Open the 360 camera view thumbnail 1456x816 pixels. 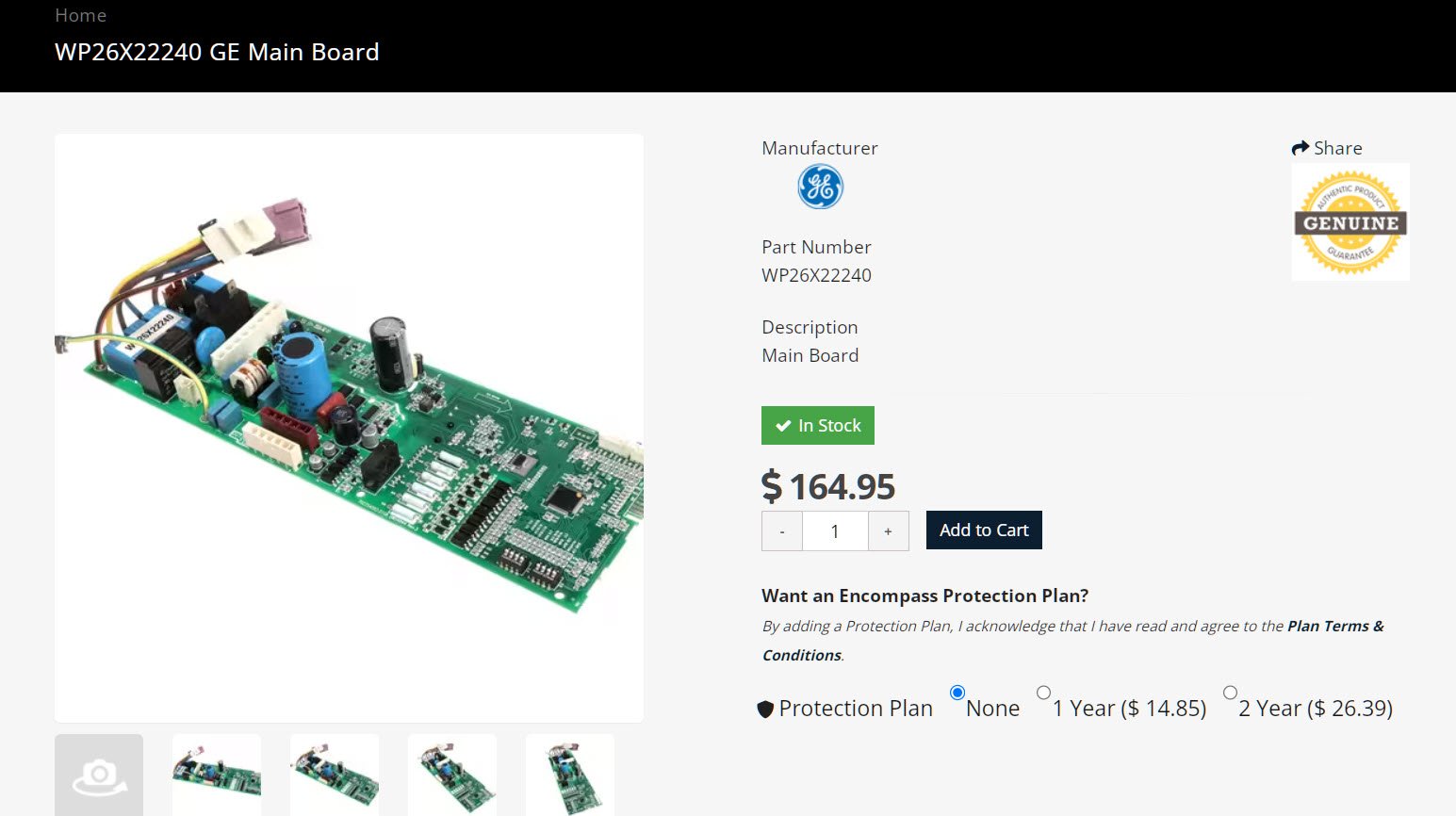(99, 775)
